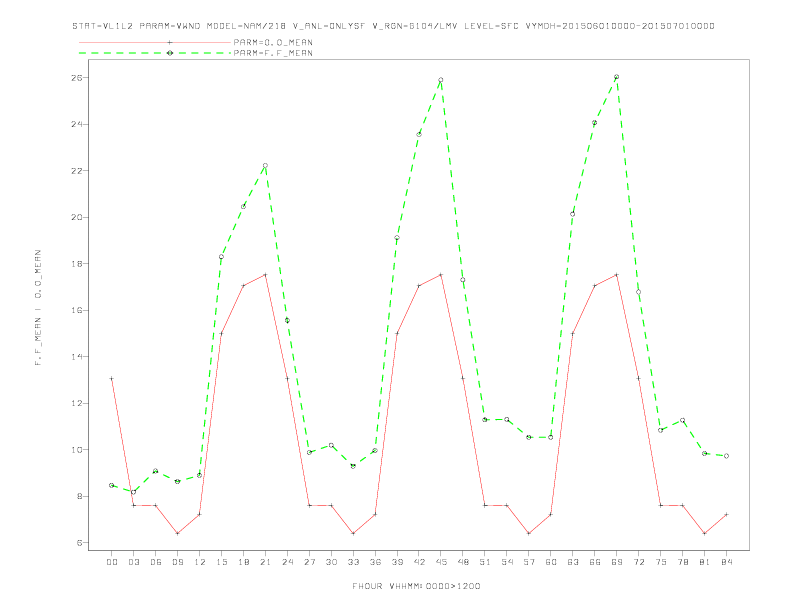This screenshot has width=792, height=612.
Task: Click x-axis tick label 03
Action: (133, 562)
